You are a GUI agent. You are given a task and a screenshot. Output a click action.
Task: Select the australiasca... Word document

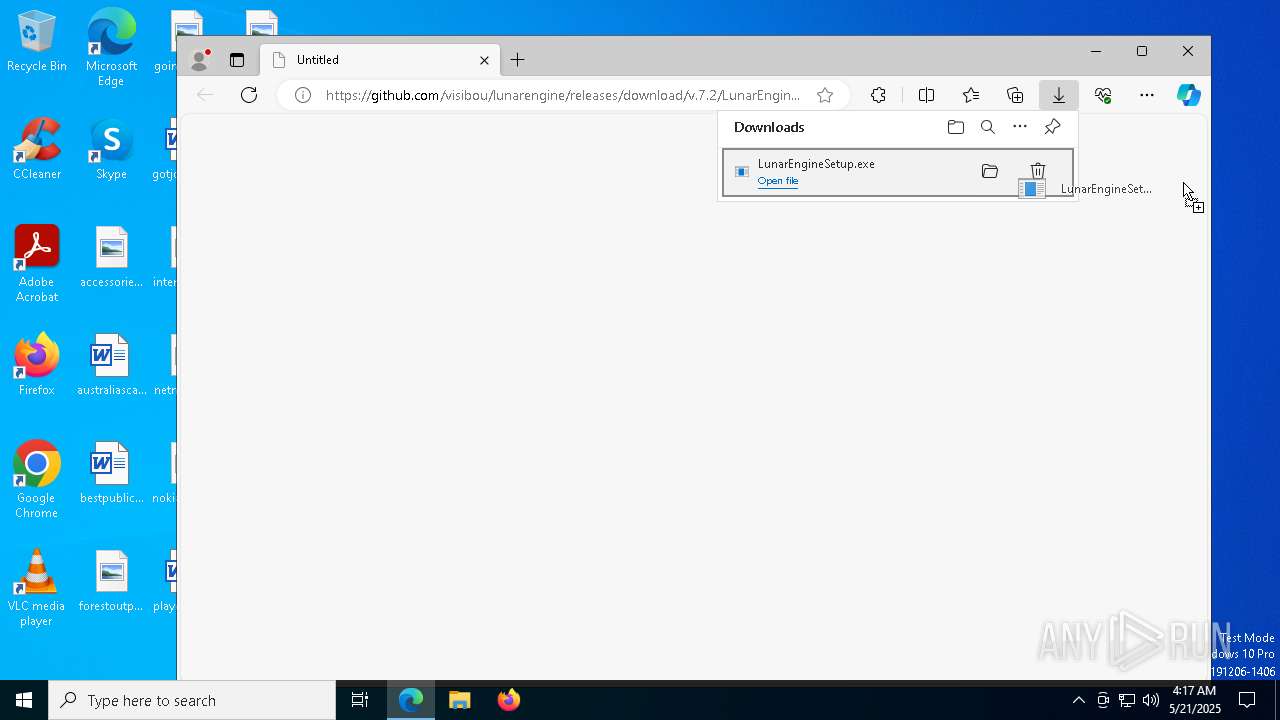tap(111, 365)
